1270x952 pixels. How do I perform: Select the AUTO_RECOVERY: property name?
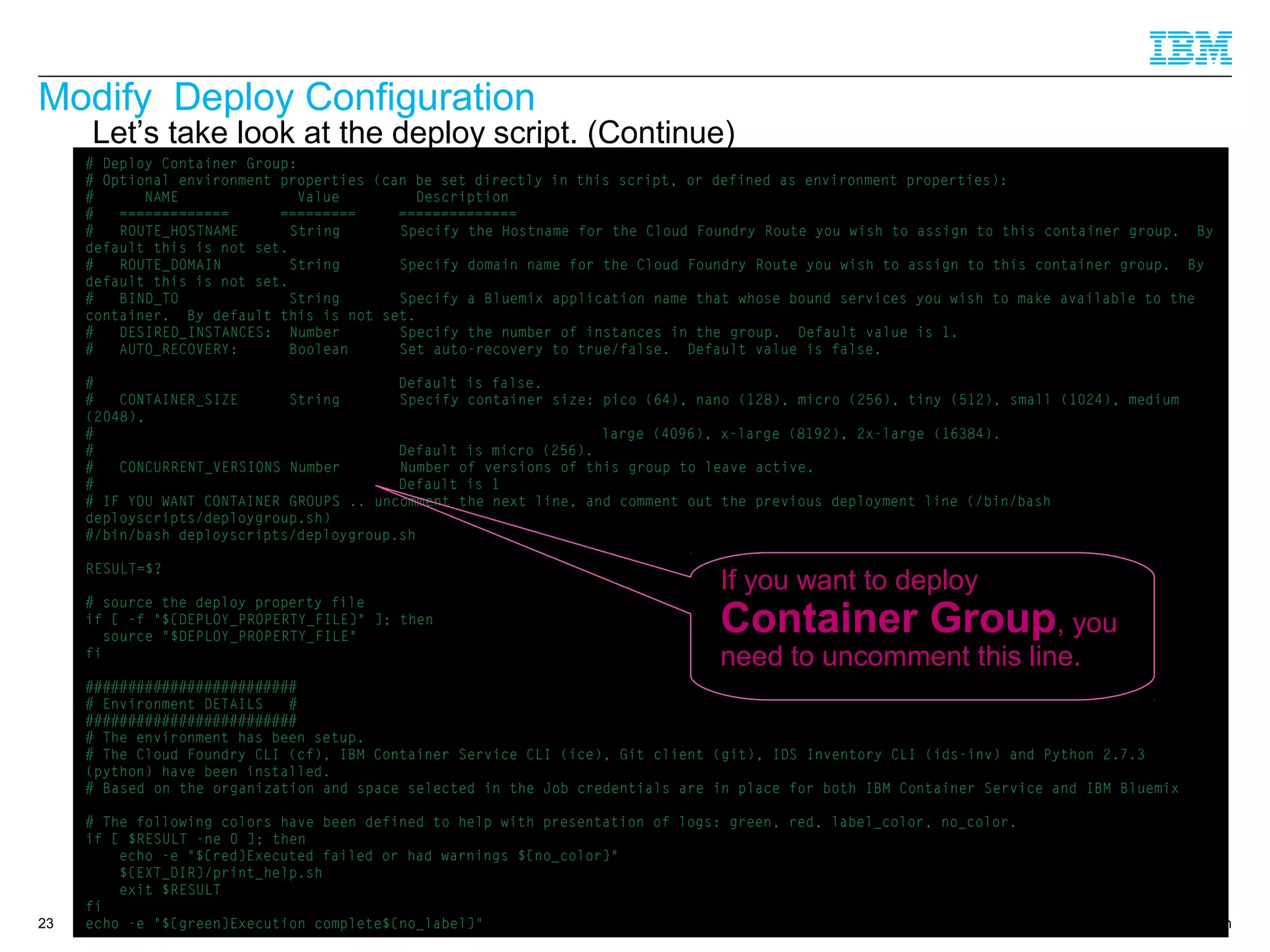(x=179, y=350)
